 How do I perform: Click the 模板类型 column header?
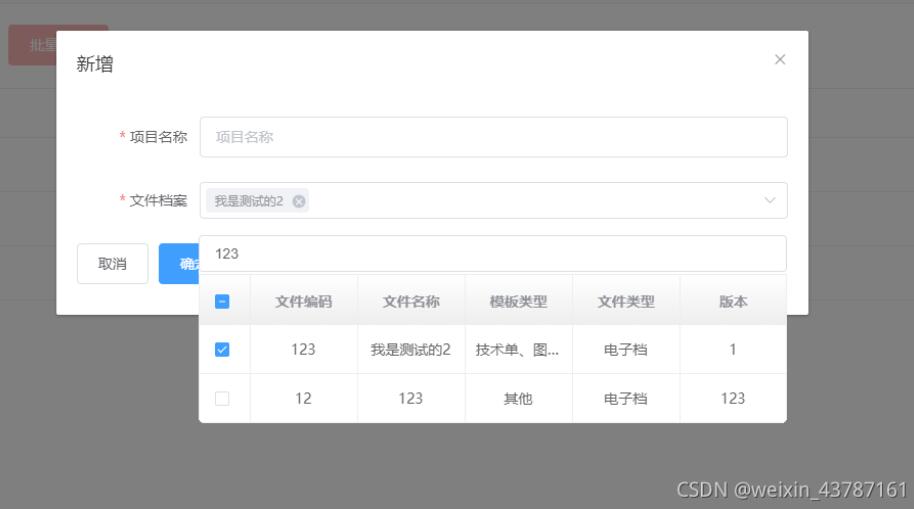tap(518, 302)
